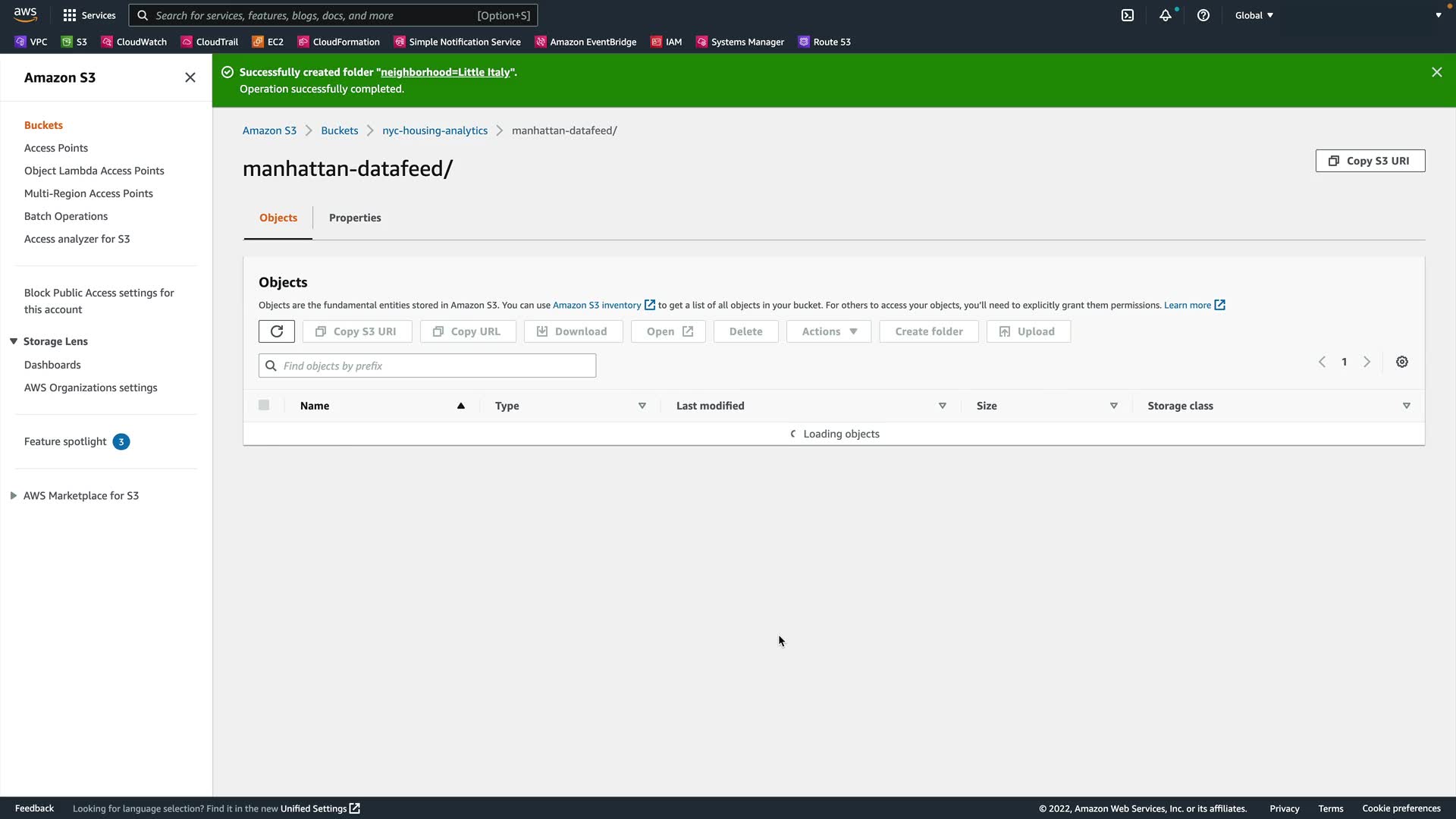Click the Find objects by prefix field
This screenshot has height=819, width=1456.
click(x=428, y=366)
